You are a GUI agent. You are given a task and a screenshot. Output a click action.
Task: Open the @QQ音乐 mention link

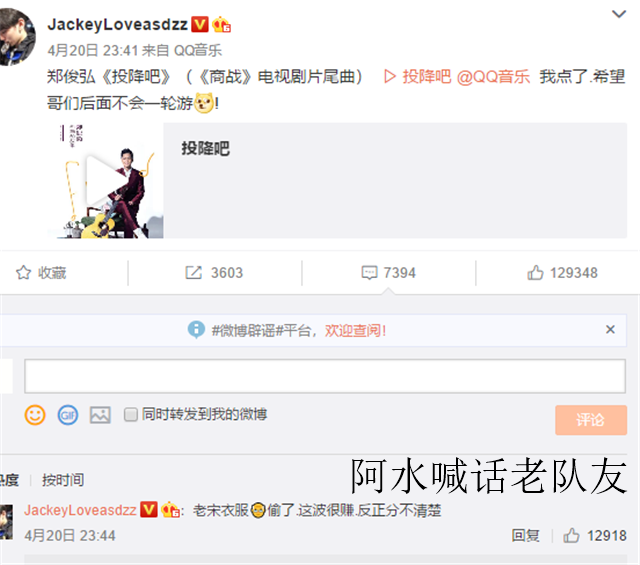pyautogui.click(x=493, y=77)
